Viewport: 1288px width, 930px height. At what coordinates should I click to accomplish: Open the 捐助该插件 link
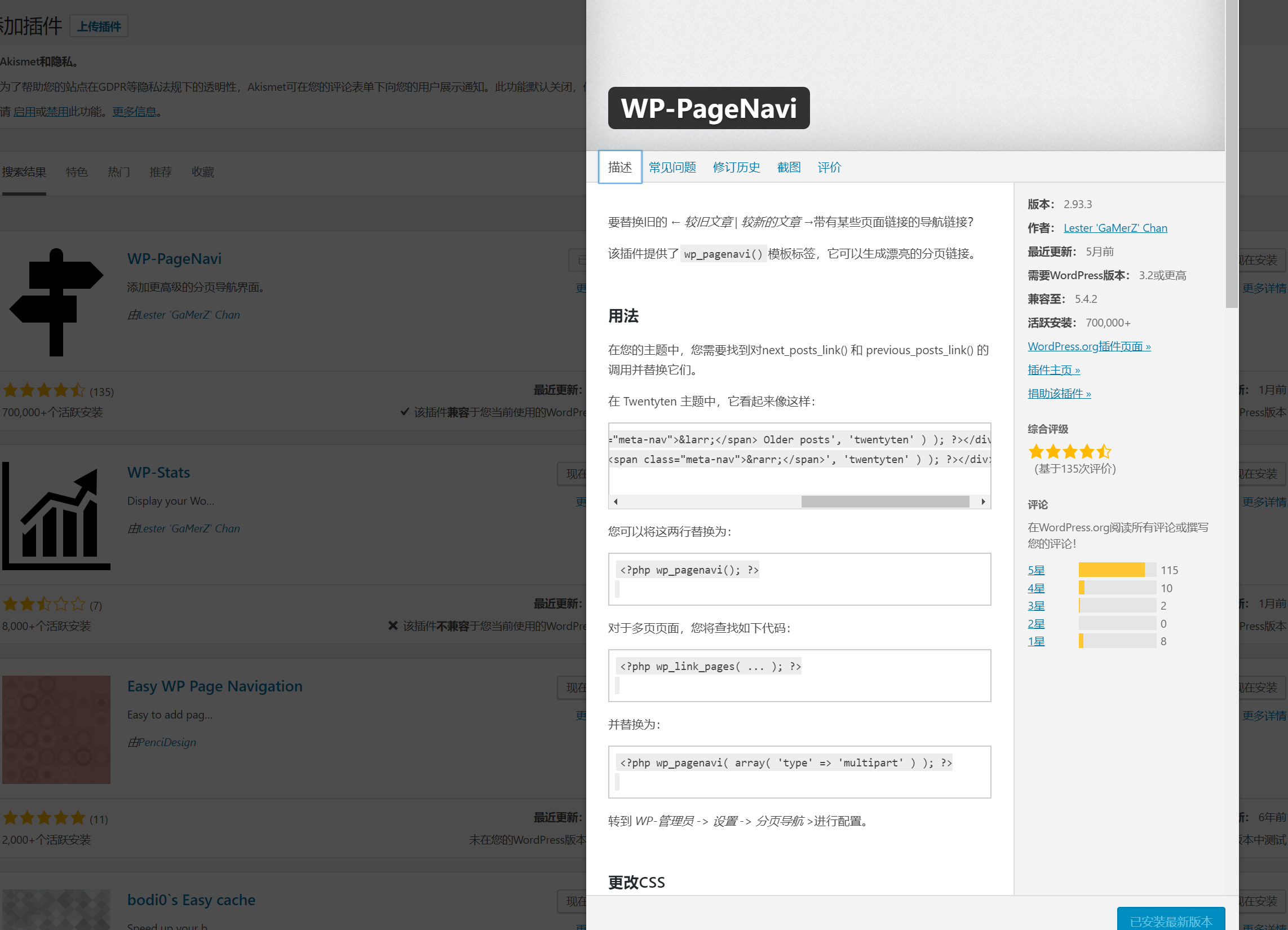click(x=1060, y=394)
